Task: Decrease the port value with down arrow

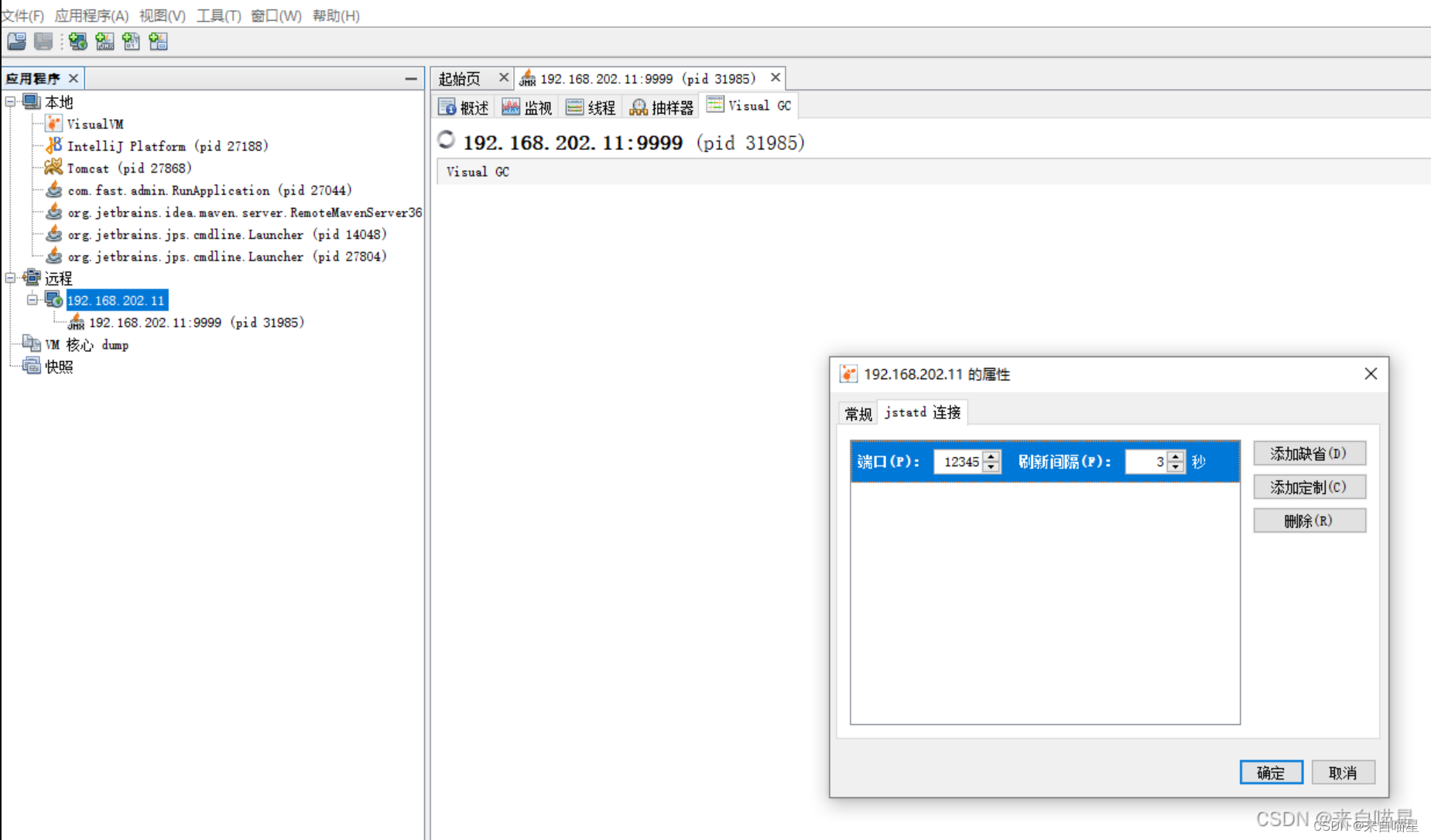Action: pos(991,467)
